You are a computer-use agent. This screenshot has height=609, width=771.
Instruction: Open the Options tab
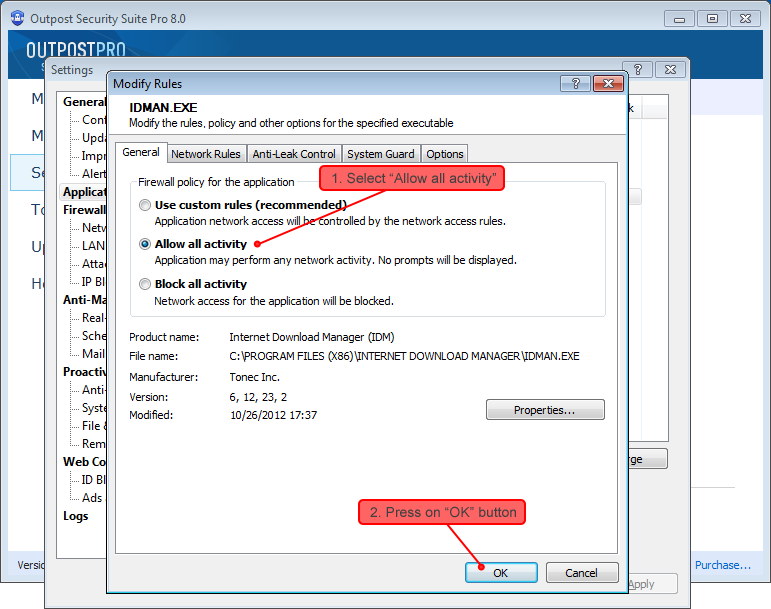[445, 154]
